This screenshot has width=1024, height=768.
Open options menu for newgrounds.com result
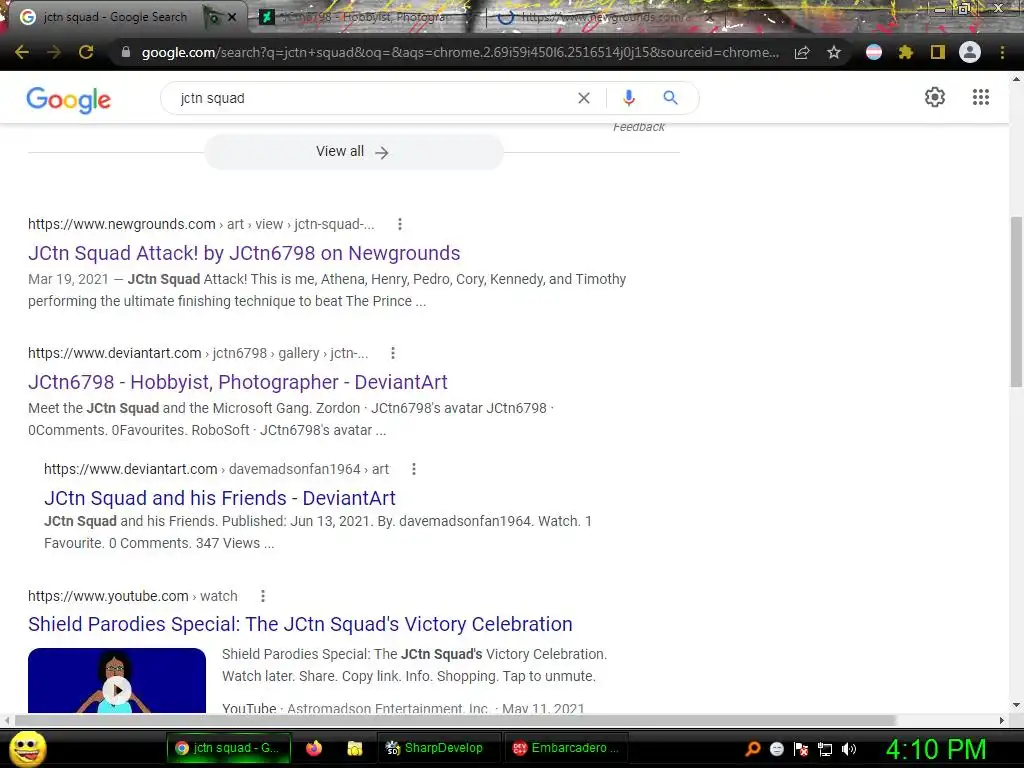pos(400,224)
